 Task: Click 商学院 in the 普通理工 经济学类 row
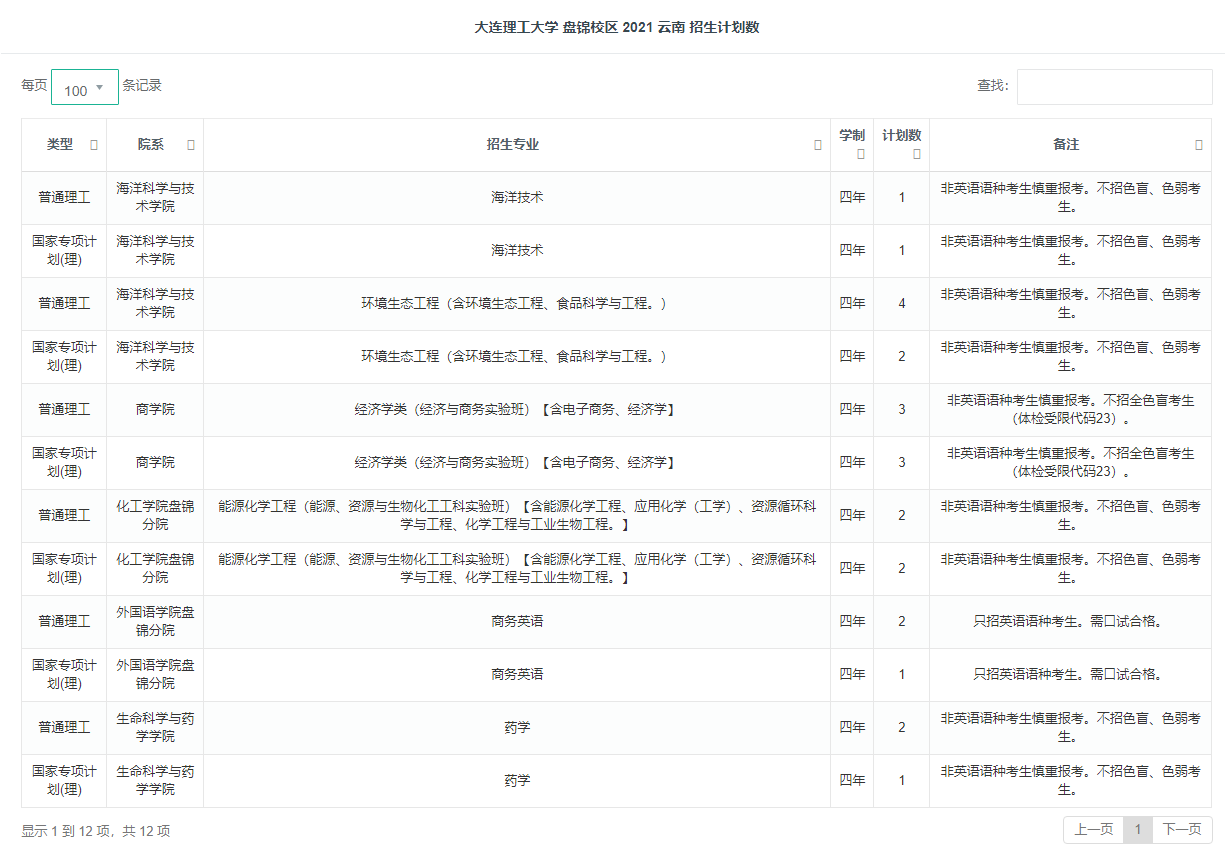point(155,410)
